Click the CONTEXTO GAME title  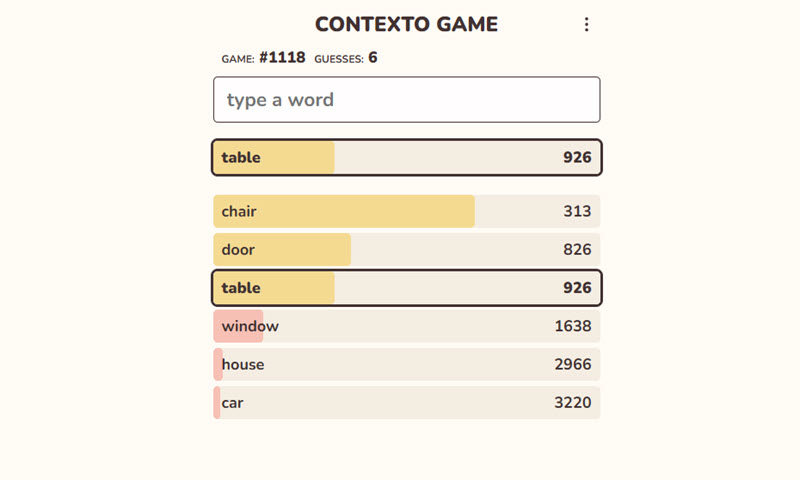click(x=406, y=25)
